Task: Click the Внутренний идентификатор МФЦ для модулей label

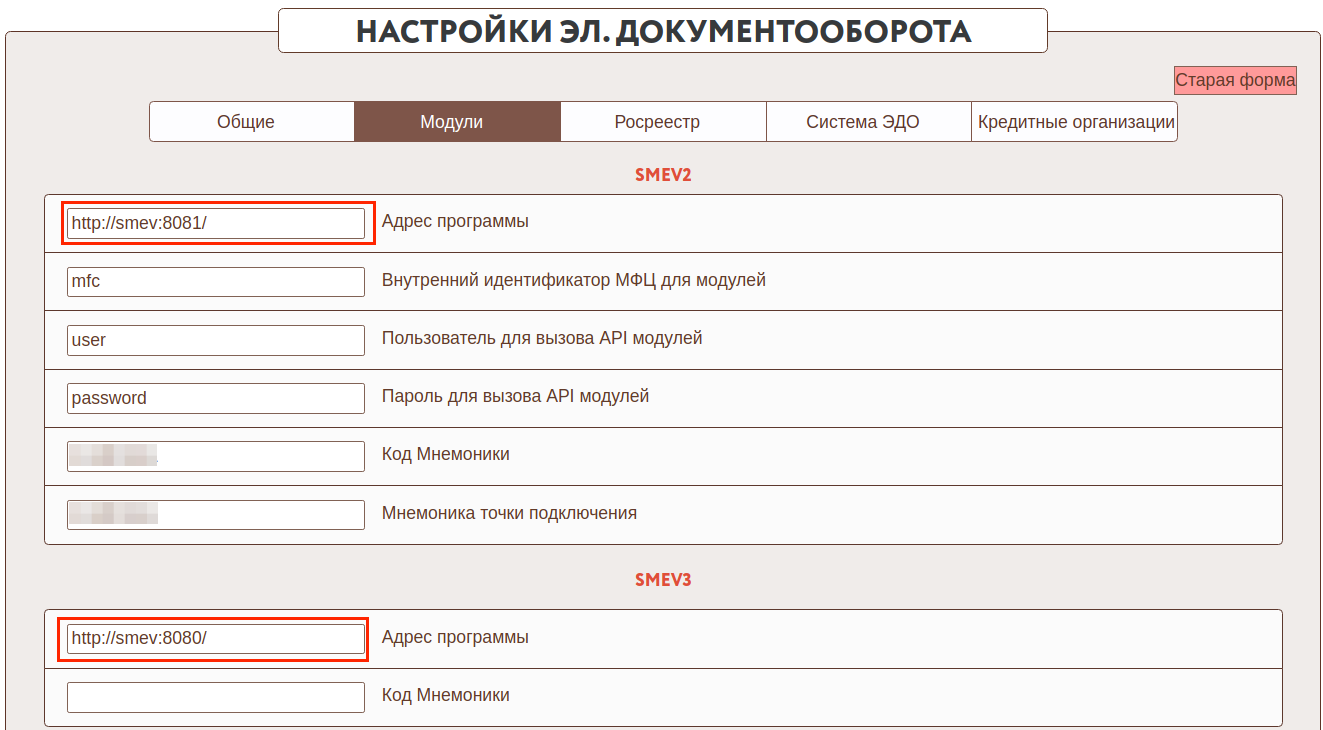Action: [573, 280]
